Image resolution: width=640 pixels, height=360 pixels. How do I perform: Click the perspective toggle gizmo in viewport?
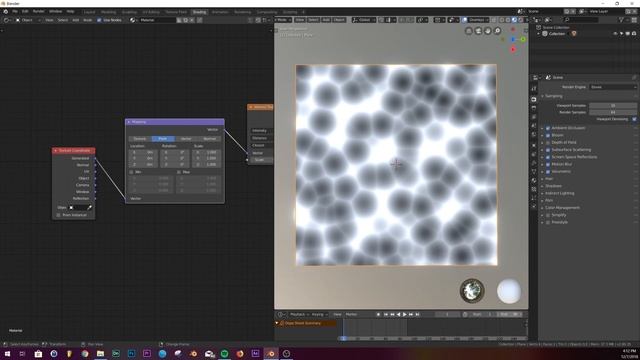click(469, 31)
